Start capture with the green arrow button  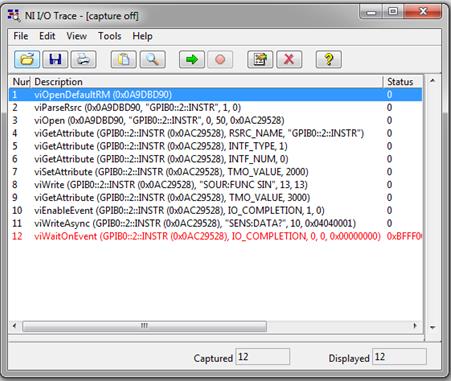click(192, 59)
